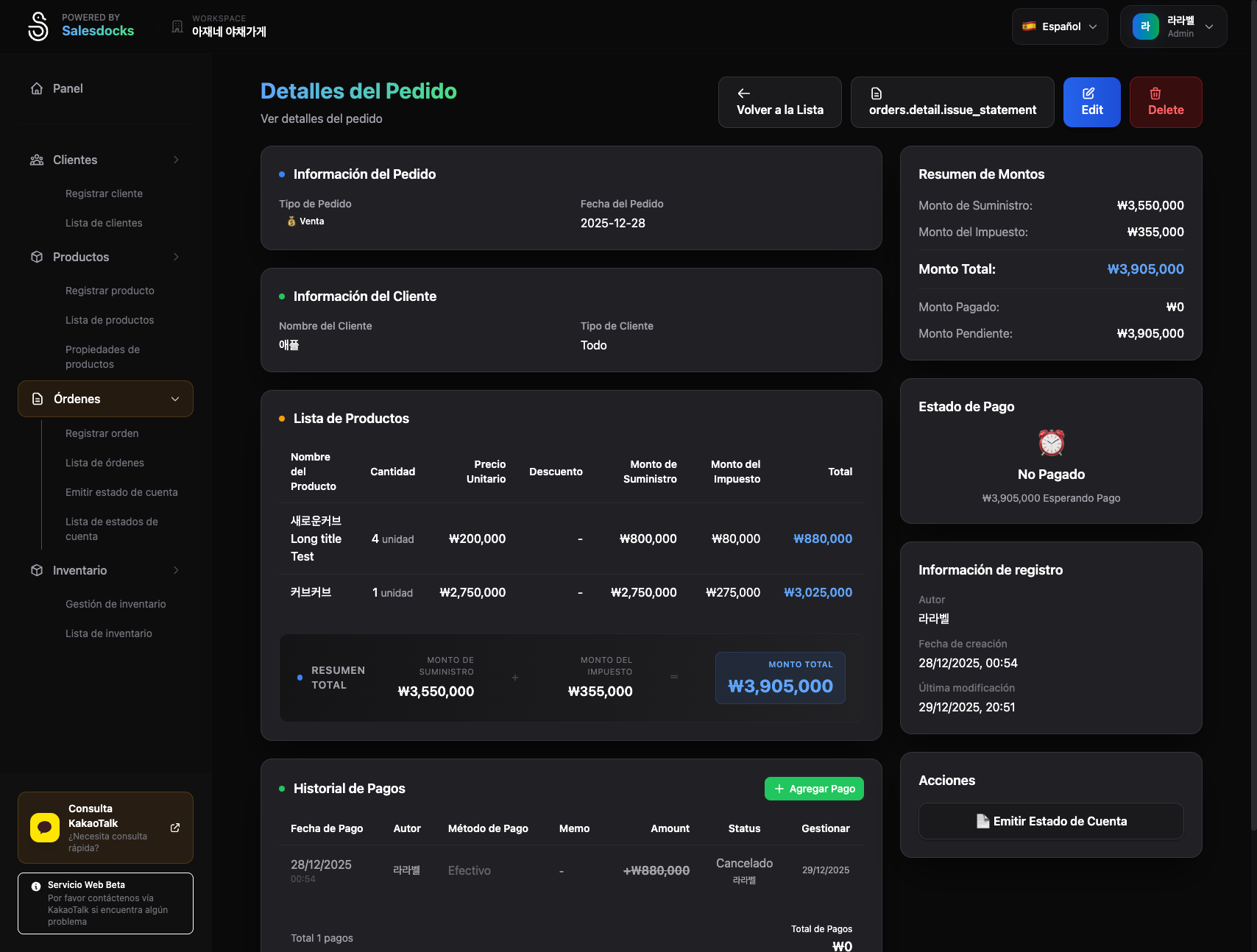Click the back arrow on Volver a la Lista
Viewport: 1257px width, 952px height.
click(743, 93)
